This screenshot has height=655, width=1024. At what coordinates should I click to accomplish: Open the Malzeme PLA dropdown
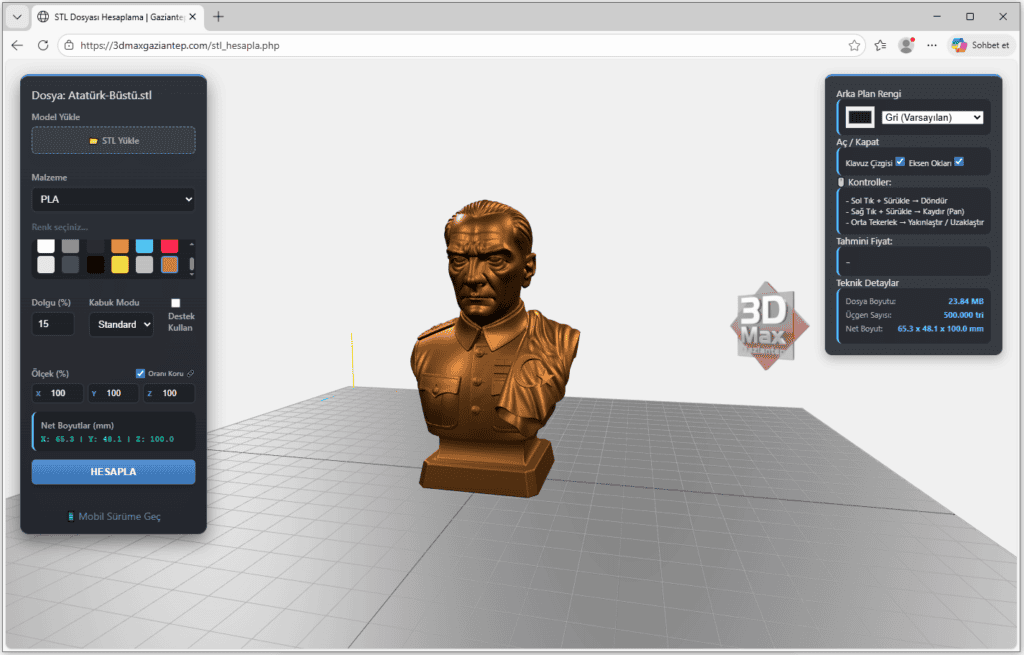click(x=113, y=199)
